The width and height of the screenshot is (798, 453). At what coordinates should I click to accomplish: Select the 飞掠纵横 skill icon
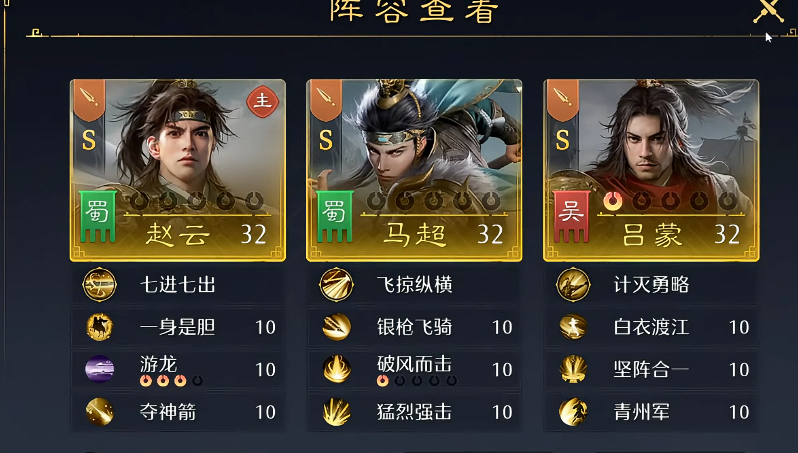[336, 285]
